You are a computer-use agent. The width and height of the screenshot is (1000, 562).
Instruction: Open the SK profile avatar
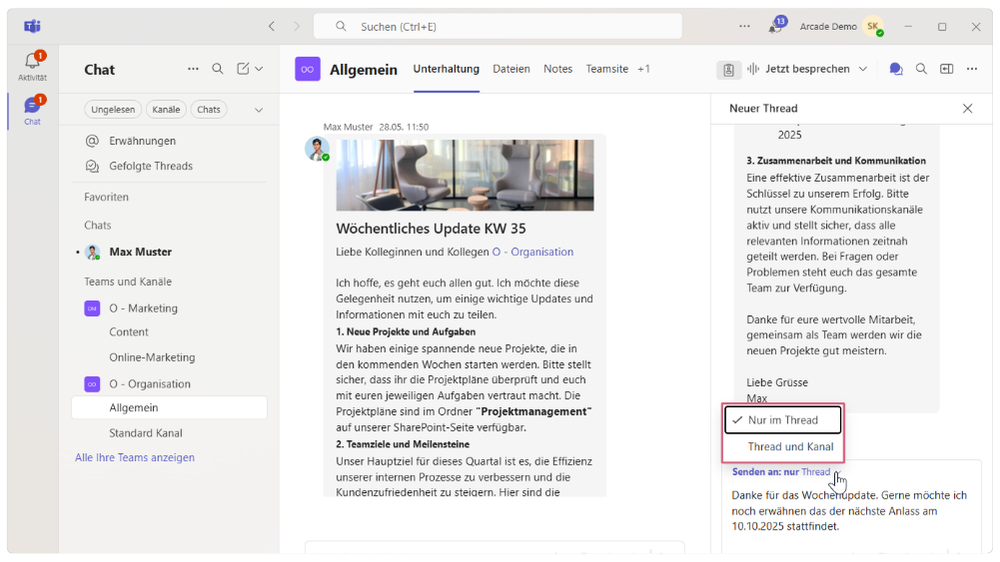click(x=873, y=26)
